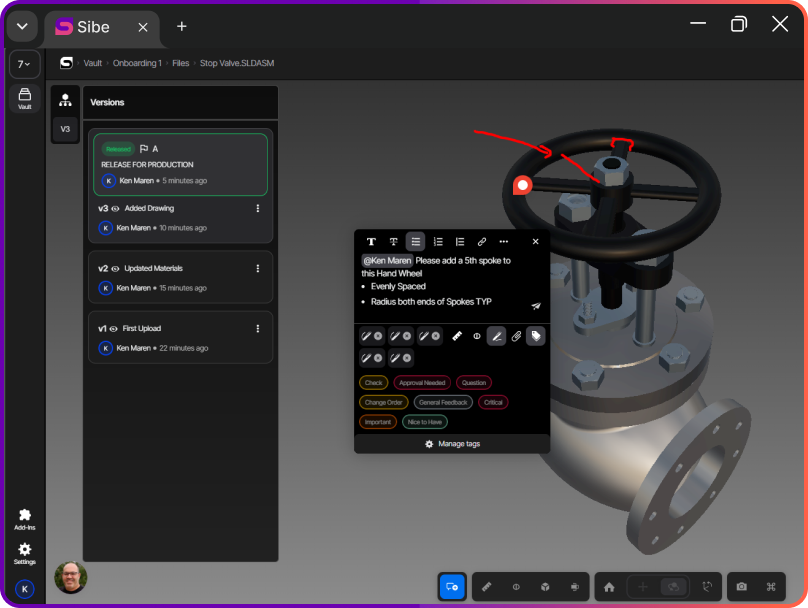This screenshot has height=608, width=808.
Task: Click the plus pan mode icon in bottom toolbar
Action: click(x=643, y=586)
